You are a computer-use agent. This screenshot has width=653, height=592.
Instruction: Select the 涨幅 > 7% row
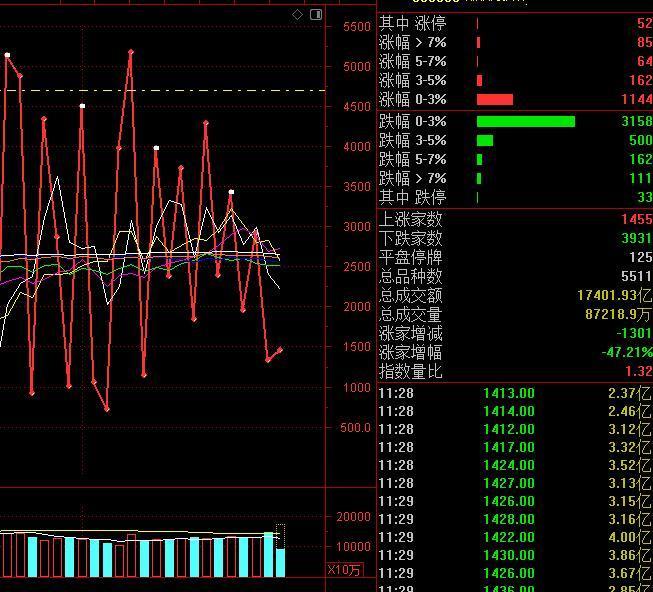point(516,42)
